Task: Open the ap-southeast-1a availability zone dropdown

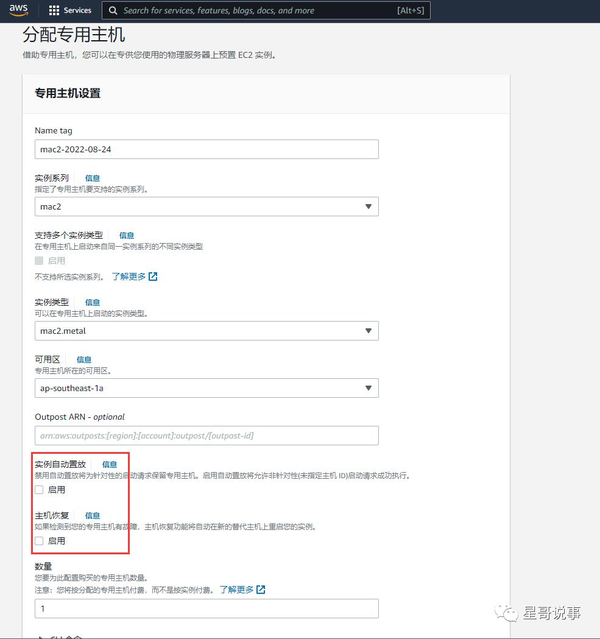Action: (x=207, y=388)
